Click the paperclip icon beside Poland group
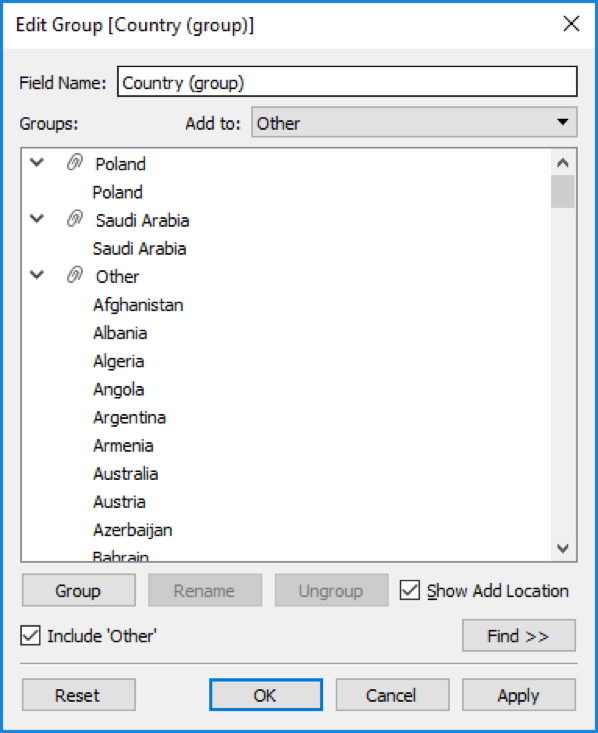 click(x=75, y=163)
